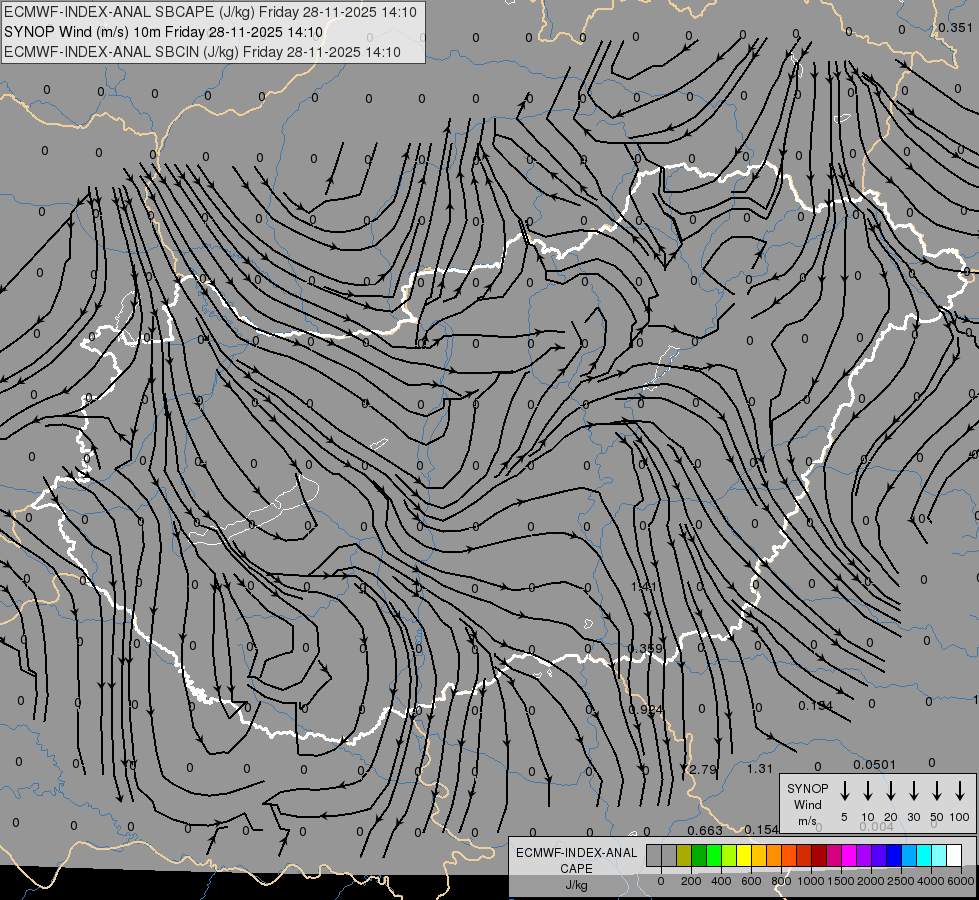Click the SYNOP Wind 10m title line
The image size is (979, 900).
coord(164,32)
